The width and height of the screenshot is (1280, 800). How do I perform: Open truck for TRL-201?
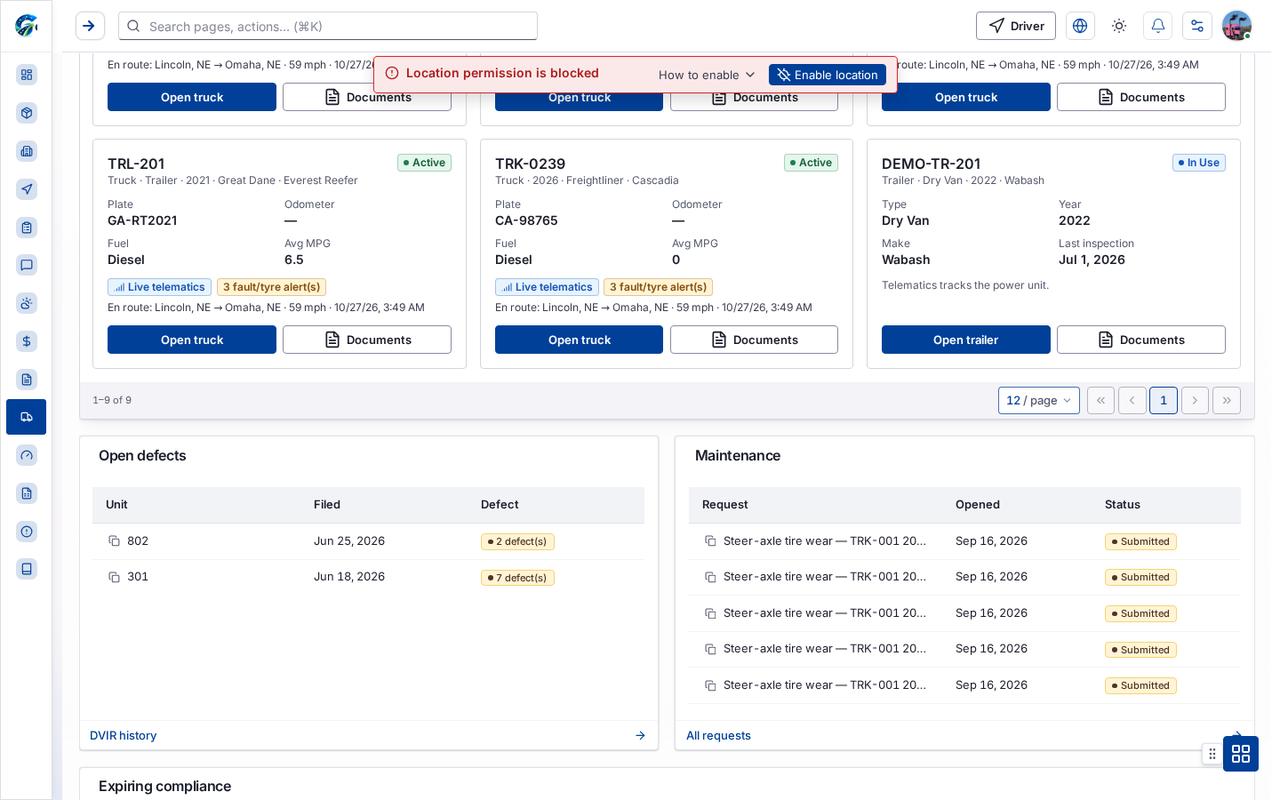coord(192,340)
